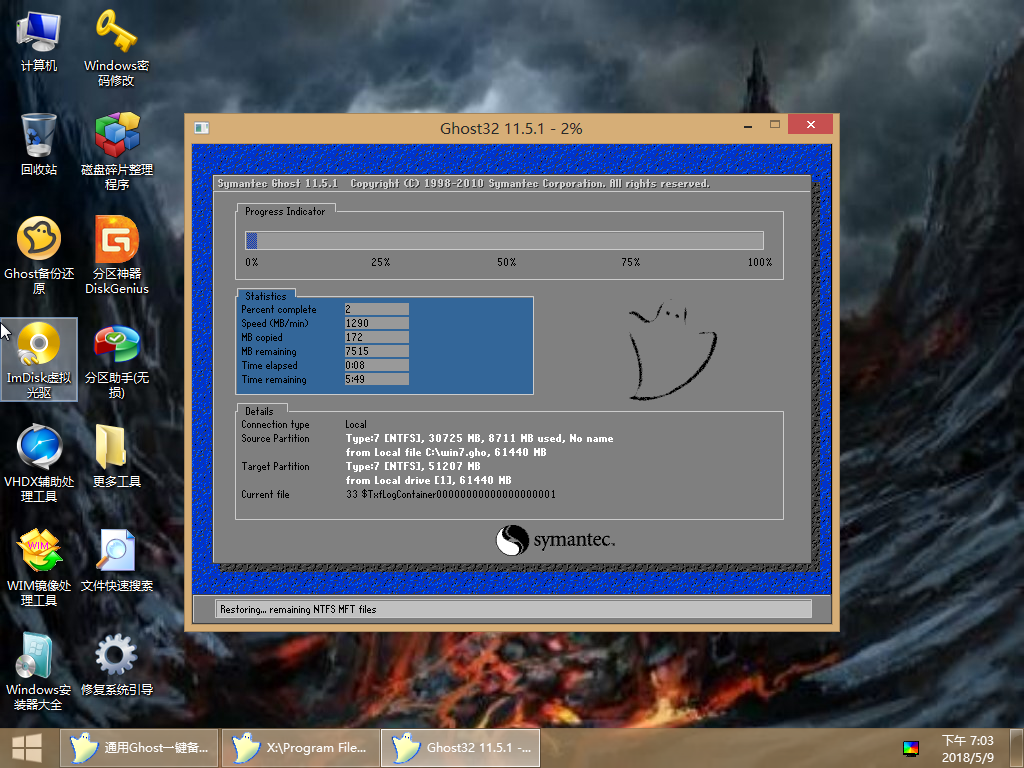Open the 更多工具 folder
This screenshot has height=768, width=1024.
pyautogui.click(x=116, y=456)
